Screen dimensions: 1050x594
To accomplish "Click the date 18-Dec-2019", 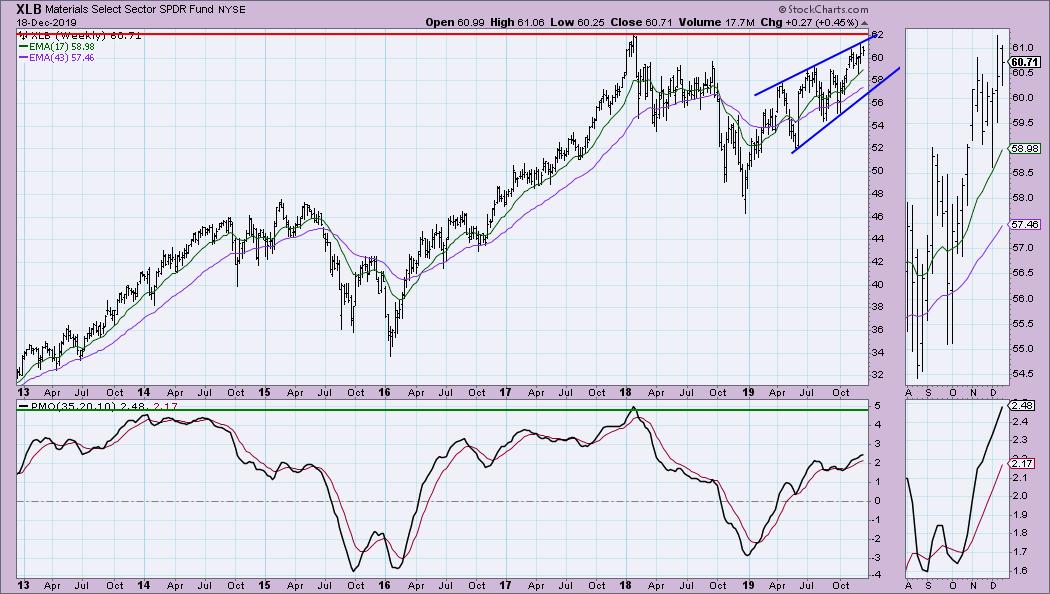I will 46,22.
